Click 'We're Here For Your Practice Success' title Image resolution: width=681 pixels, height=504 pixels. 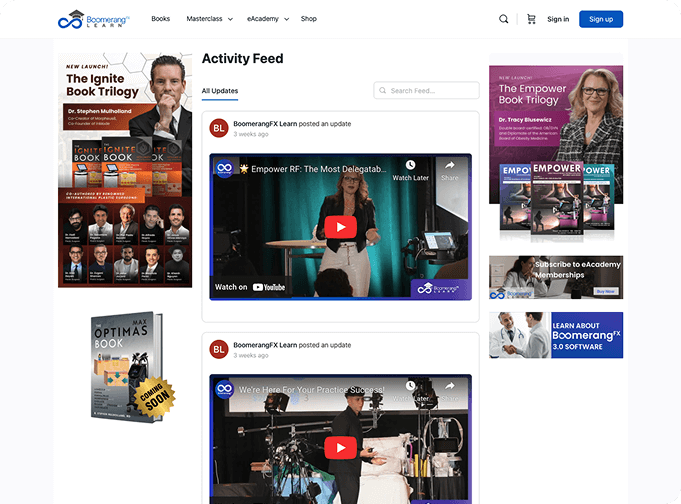311,390
